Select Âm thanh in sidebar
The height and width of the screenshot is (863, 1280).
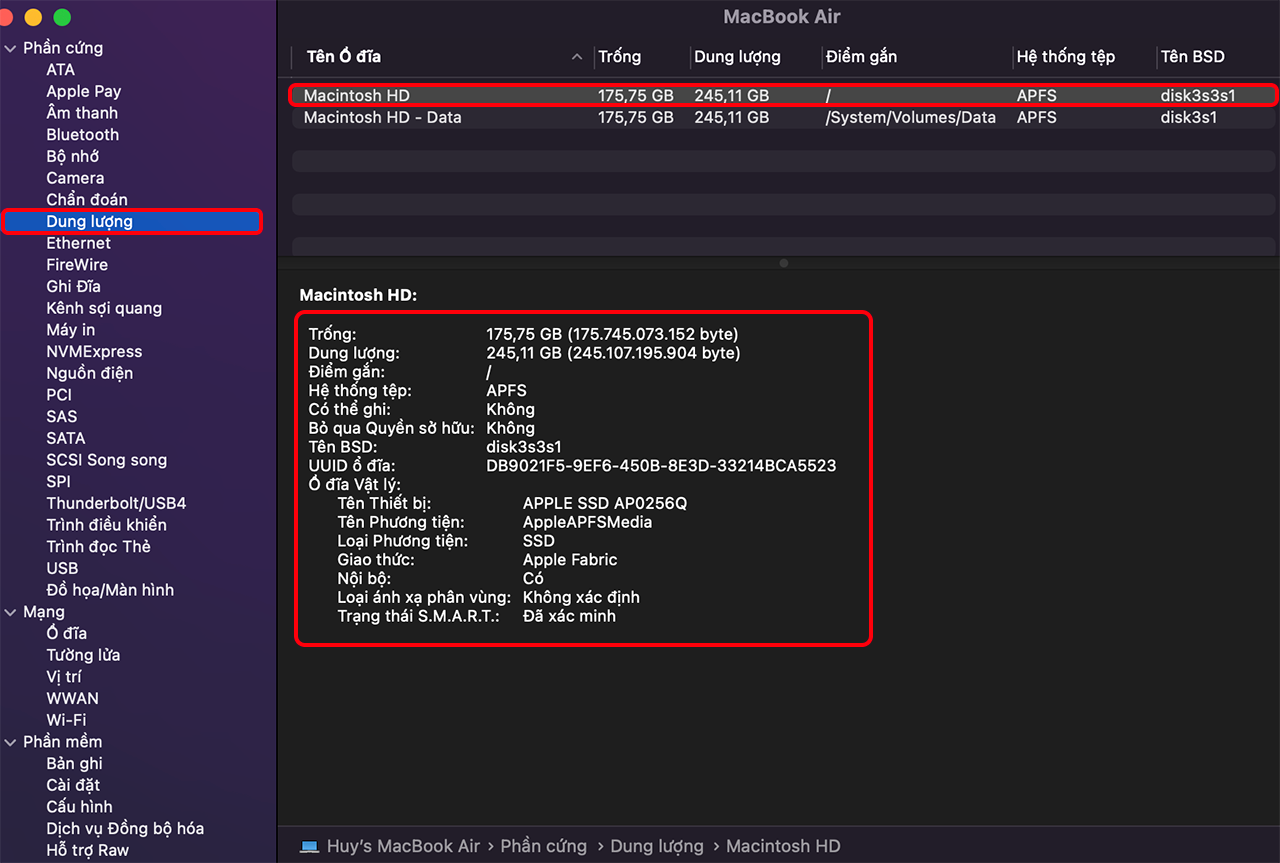[x=82, y=113]
